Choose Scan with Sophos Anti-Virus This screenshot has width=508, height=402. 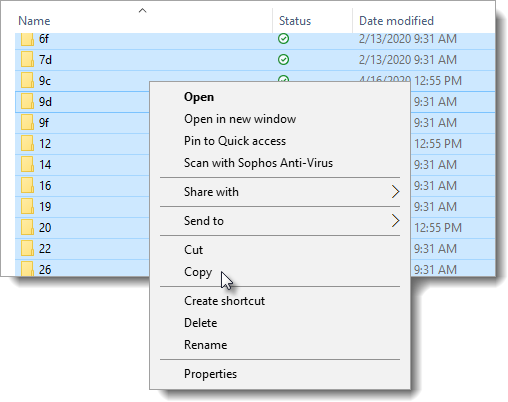(x=258, y=163)
